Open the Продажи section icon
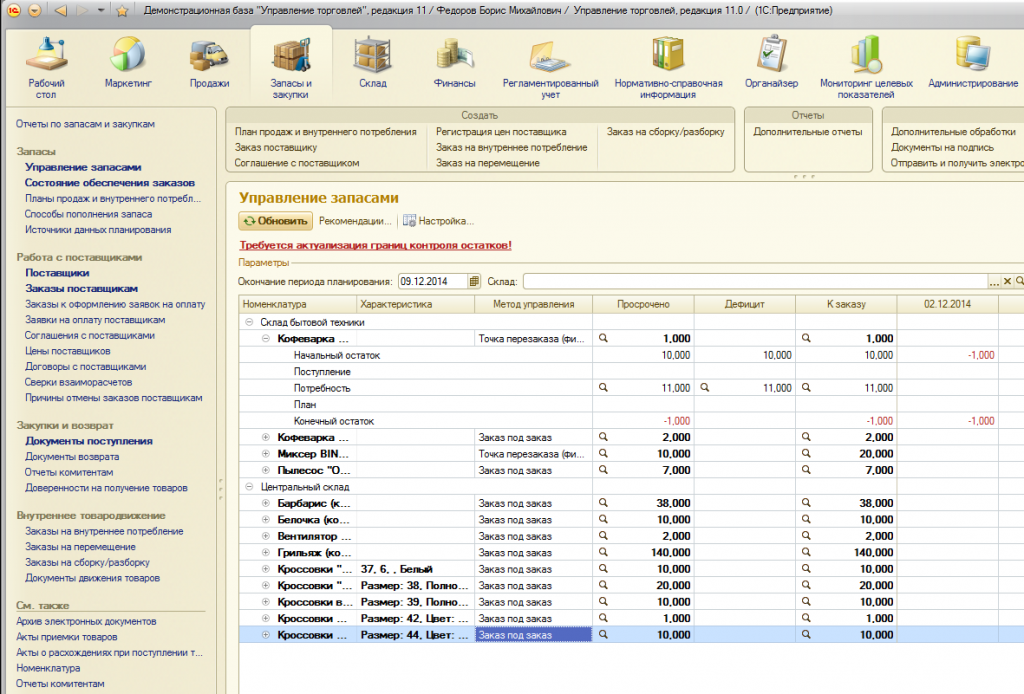This screenshot has width=1024, height=694. [x=210, y=55]
